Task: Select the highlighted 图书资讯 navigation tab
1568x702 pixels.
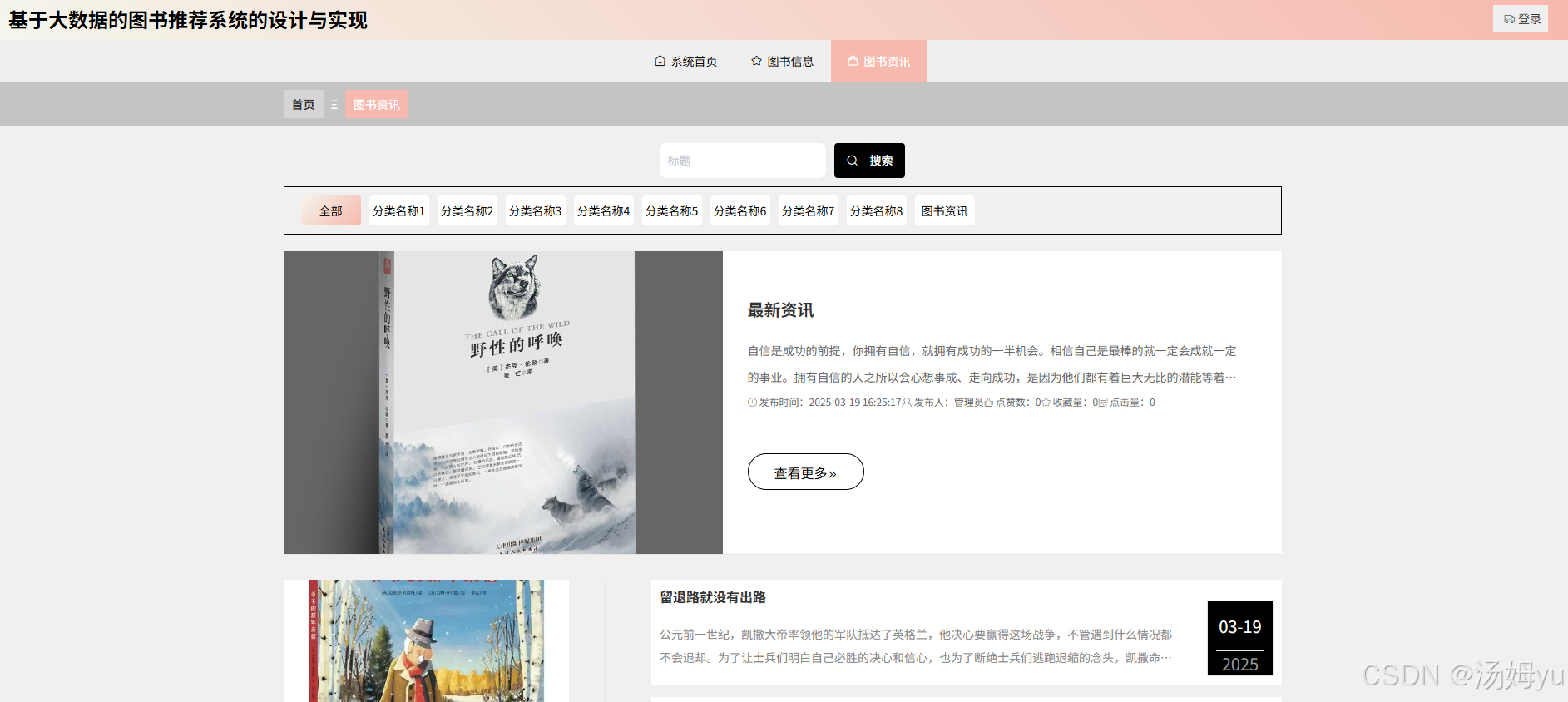Action: 879,61
